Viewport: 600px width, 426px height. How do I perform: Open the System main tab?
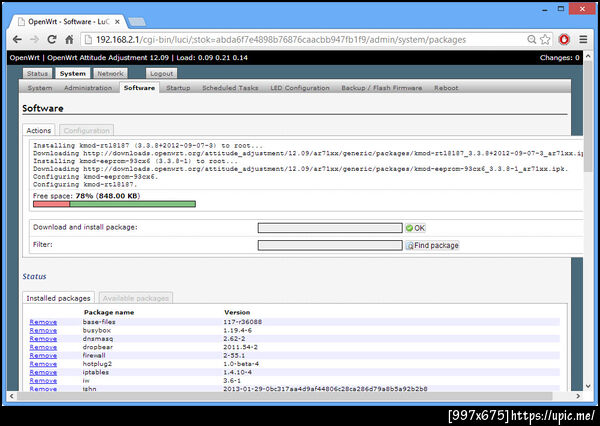[73, 73]
